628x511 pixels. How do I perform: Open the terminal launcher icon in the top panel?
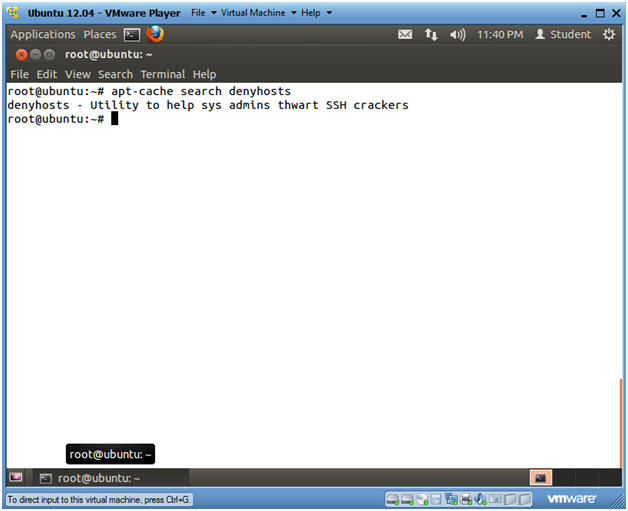click(132, 35)
